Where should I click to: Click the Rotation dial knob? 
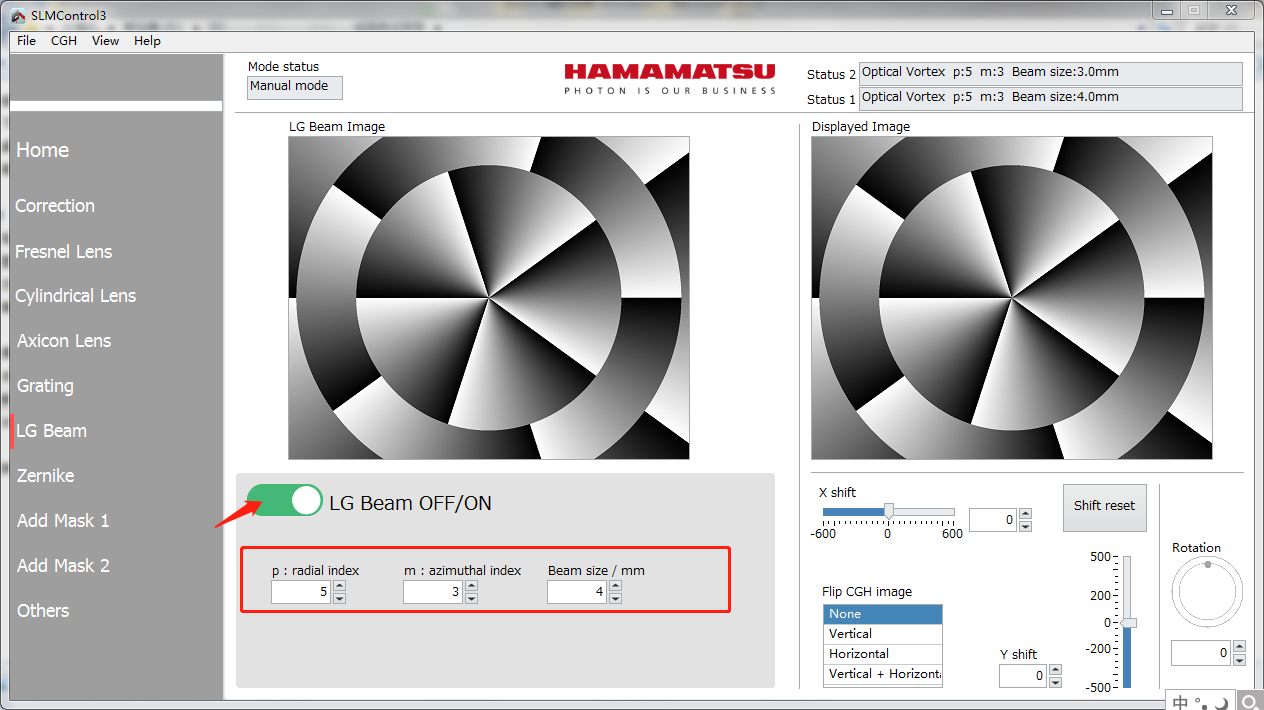(x=1207, y=565)
